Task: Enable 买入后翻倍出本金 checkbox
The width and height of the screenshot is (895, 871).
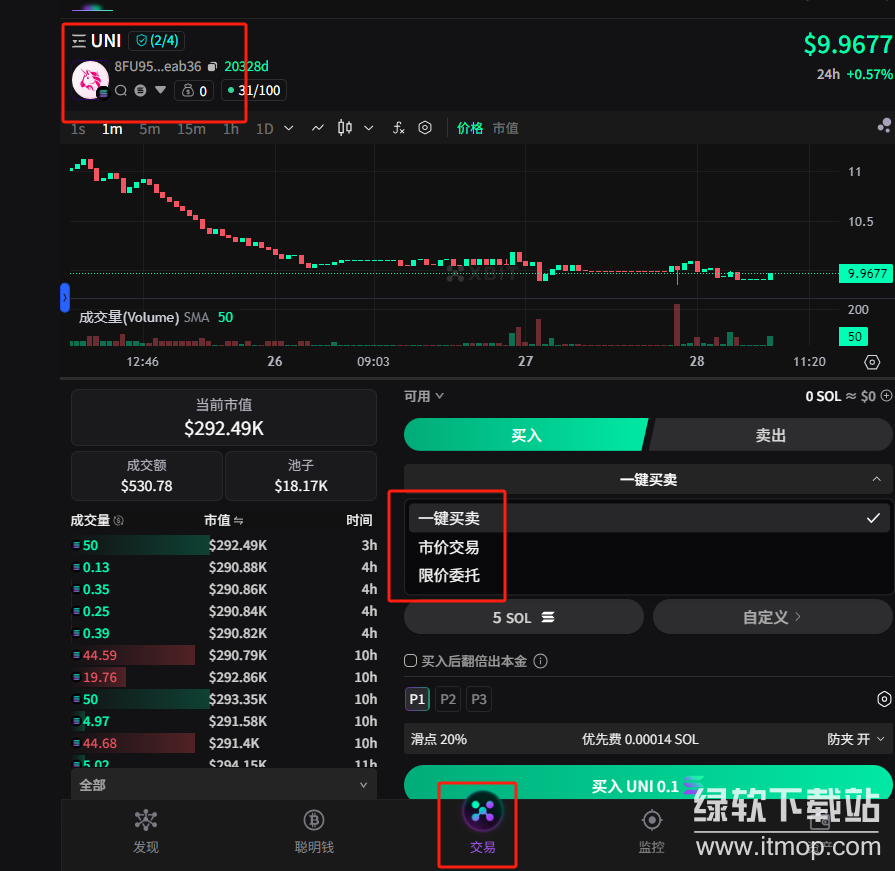Action: point(410,661)
